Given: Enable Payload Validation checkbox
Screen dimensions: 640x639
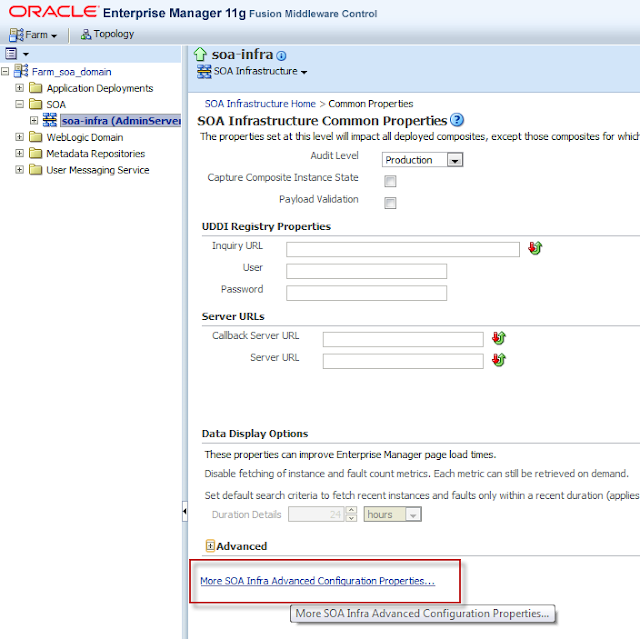Looking at the screenshot, I should (390, 202).
